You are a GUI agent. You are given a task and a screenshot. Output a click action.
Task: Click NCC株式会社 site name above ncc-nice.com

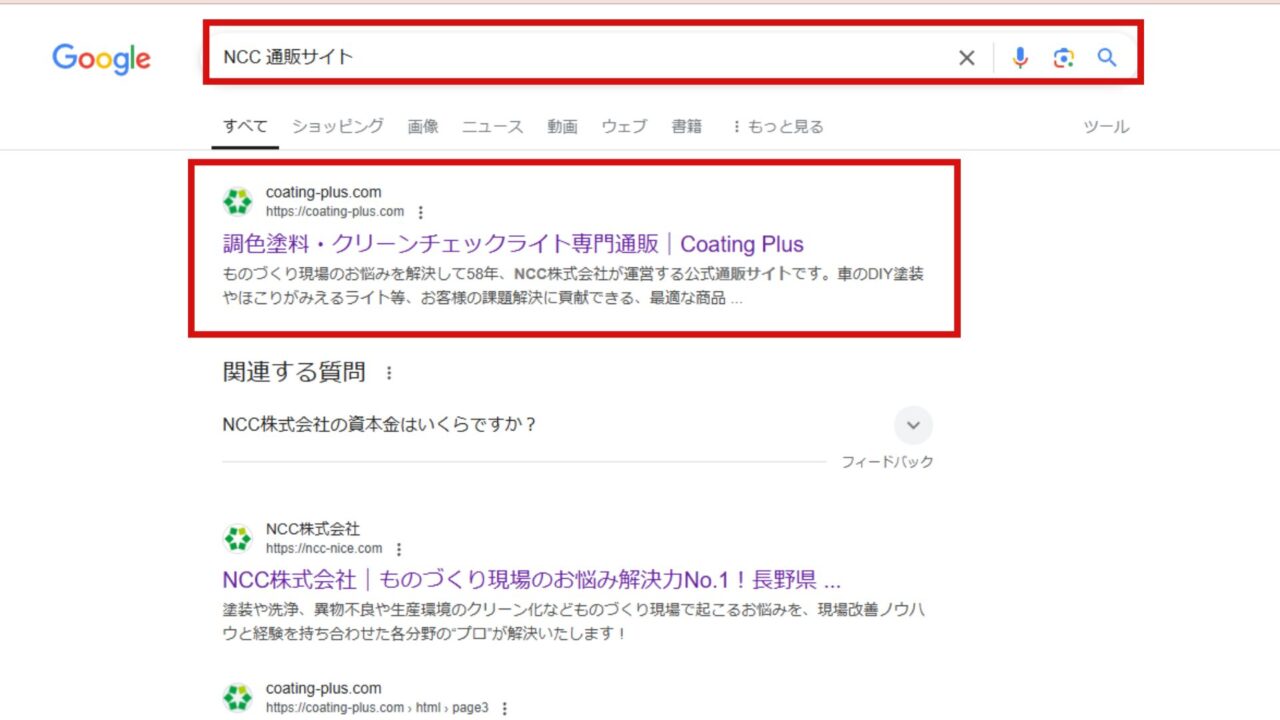click(312, 529)
